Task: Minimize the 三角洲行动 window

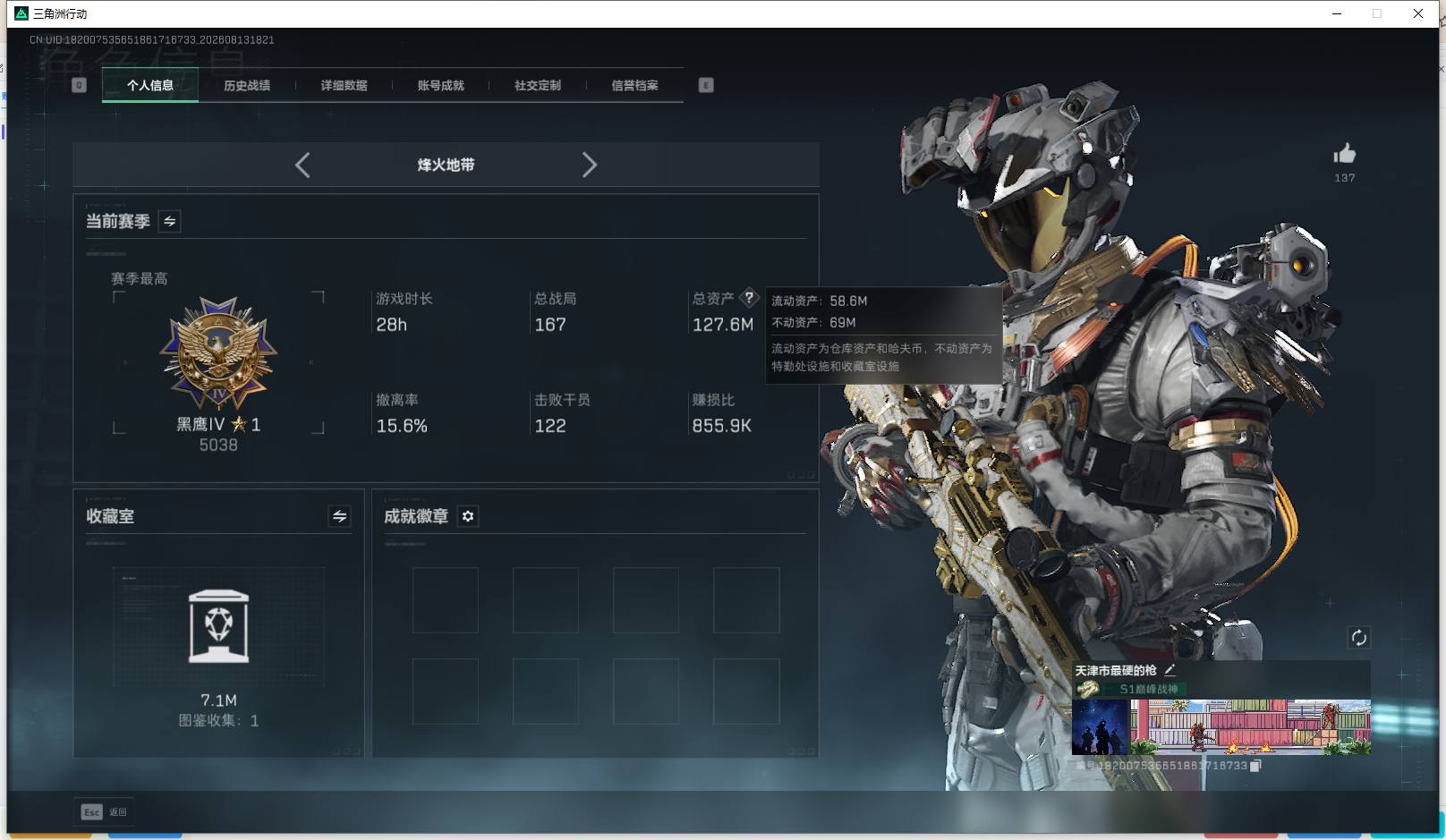Action: click(x=1337, y=13)
